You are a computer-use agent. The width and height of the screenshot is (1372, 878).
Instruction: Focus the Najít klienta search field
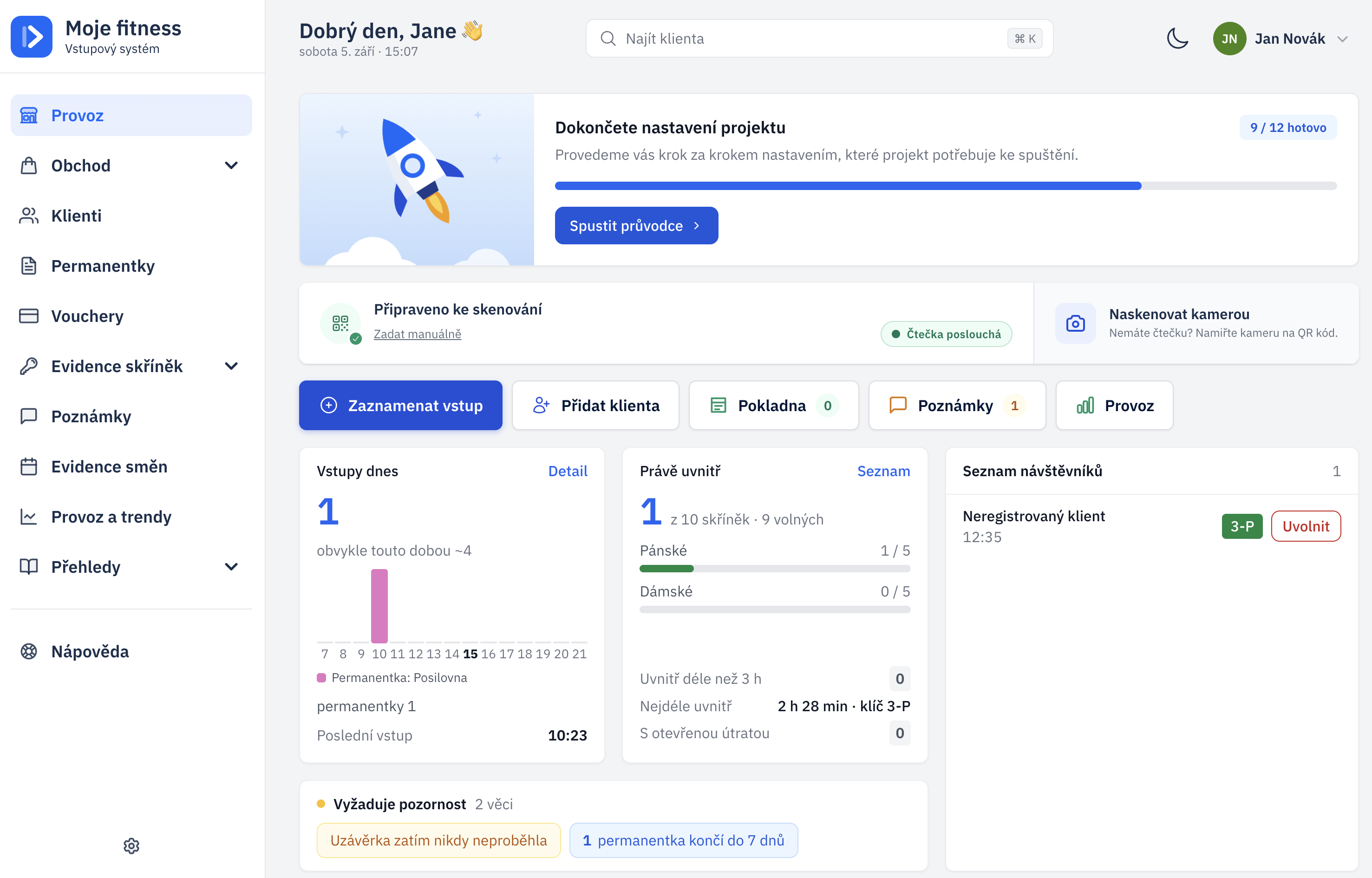[819, 38]
